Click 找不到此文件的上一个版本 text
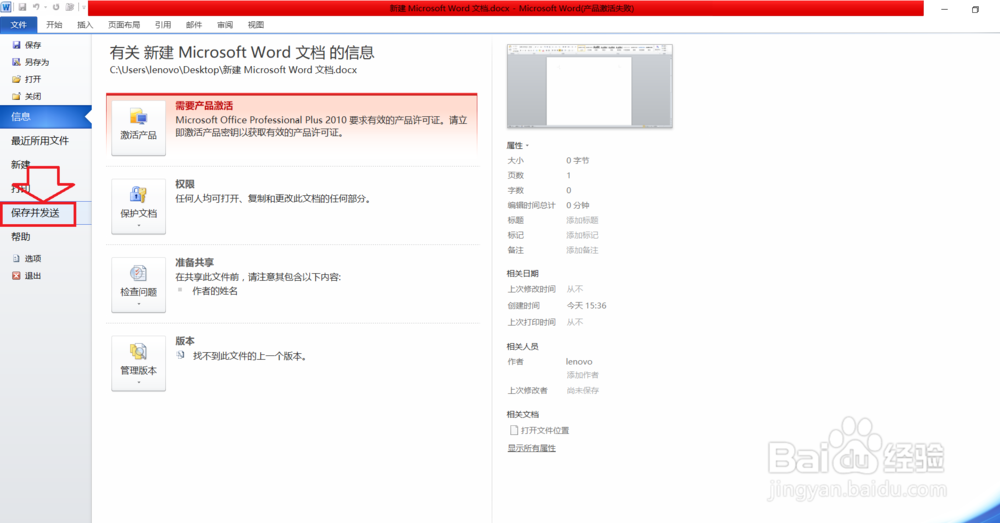Screen dimensions: 1000x523 coord(250,356)
